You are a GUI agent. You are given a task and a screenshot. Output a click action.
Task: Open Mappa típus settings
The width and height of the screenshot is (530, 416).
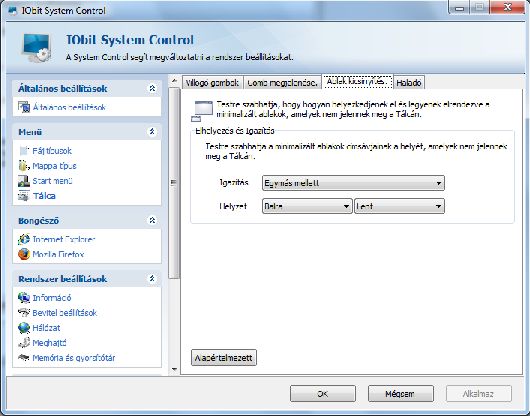click(x=54, y=166)
